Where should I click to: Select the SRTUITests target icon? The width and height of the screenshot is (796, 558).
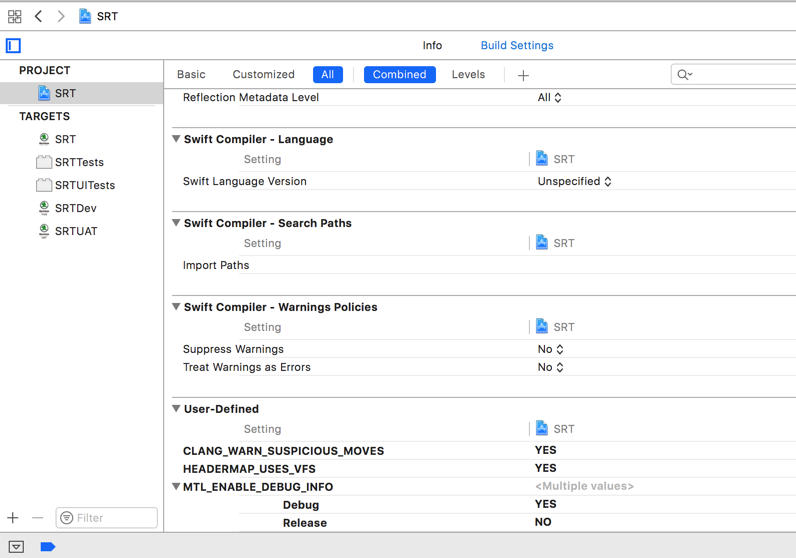[44, 185]
